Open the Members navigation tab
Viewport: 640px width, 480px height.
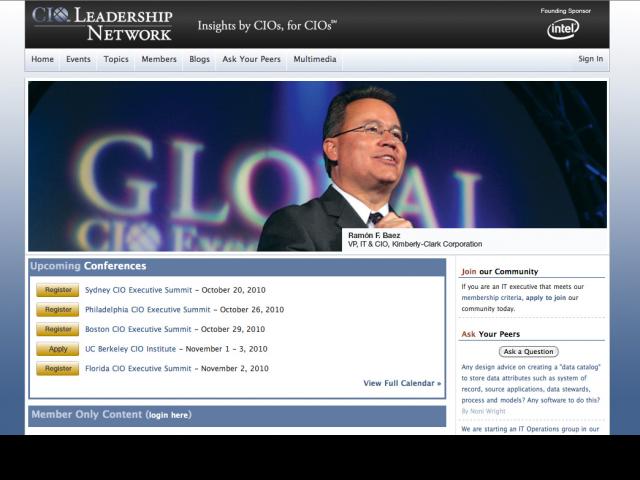159,59
